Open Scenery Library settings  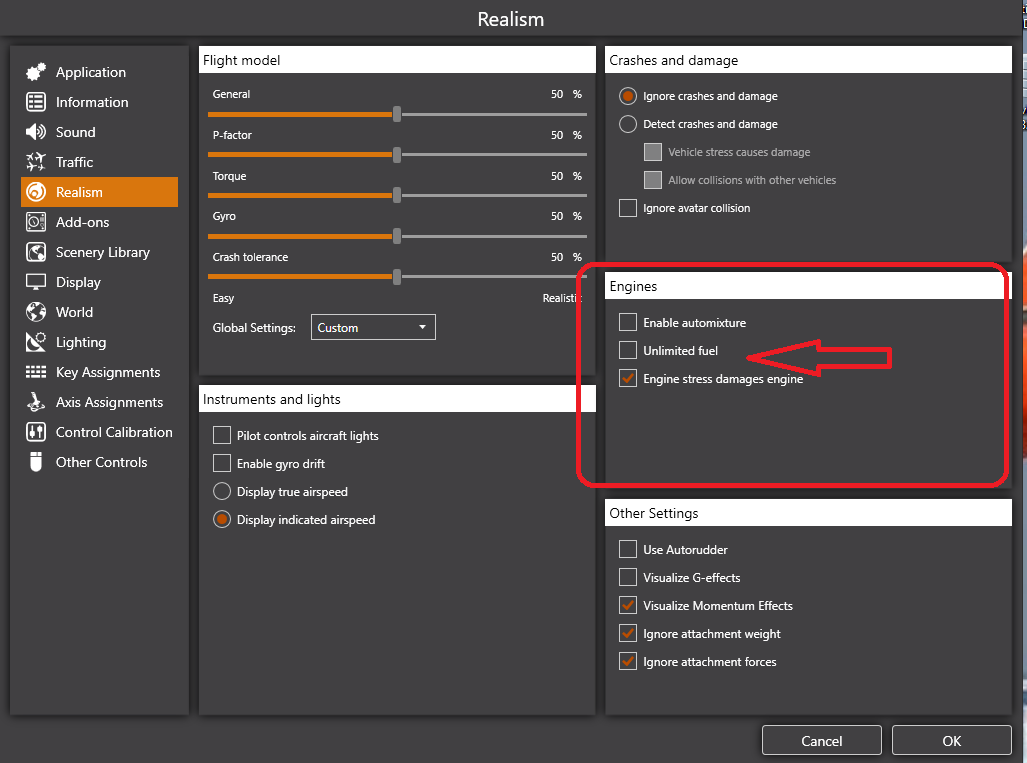(x=100, y=252)
